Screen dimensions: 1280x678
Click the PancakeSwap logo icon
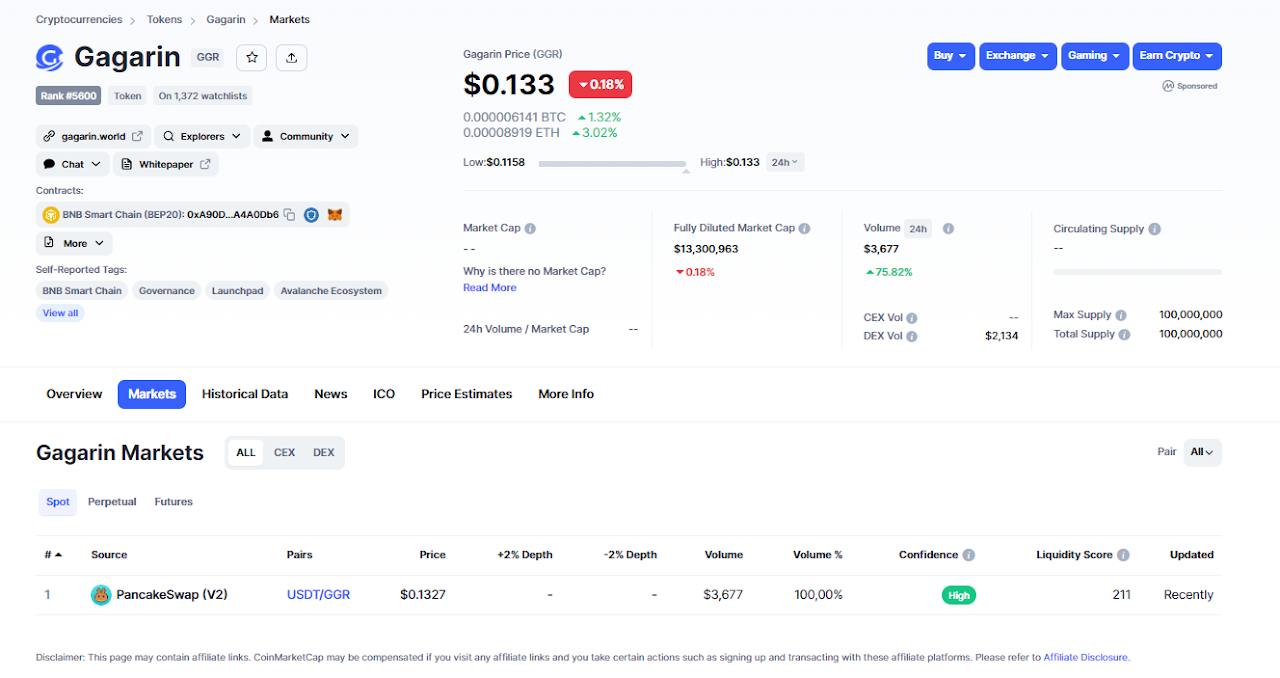tap(101, 595)
